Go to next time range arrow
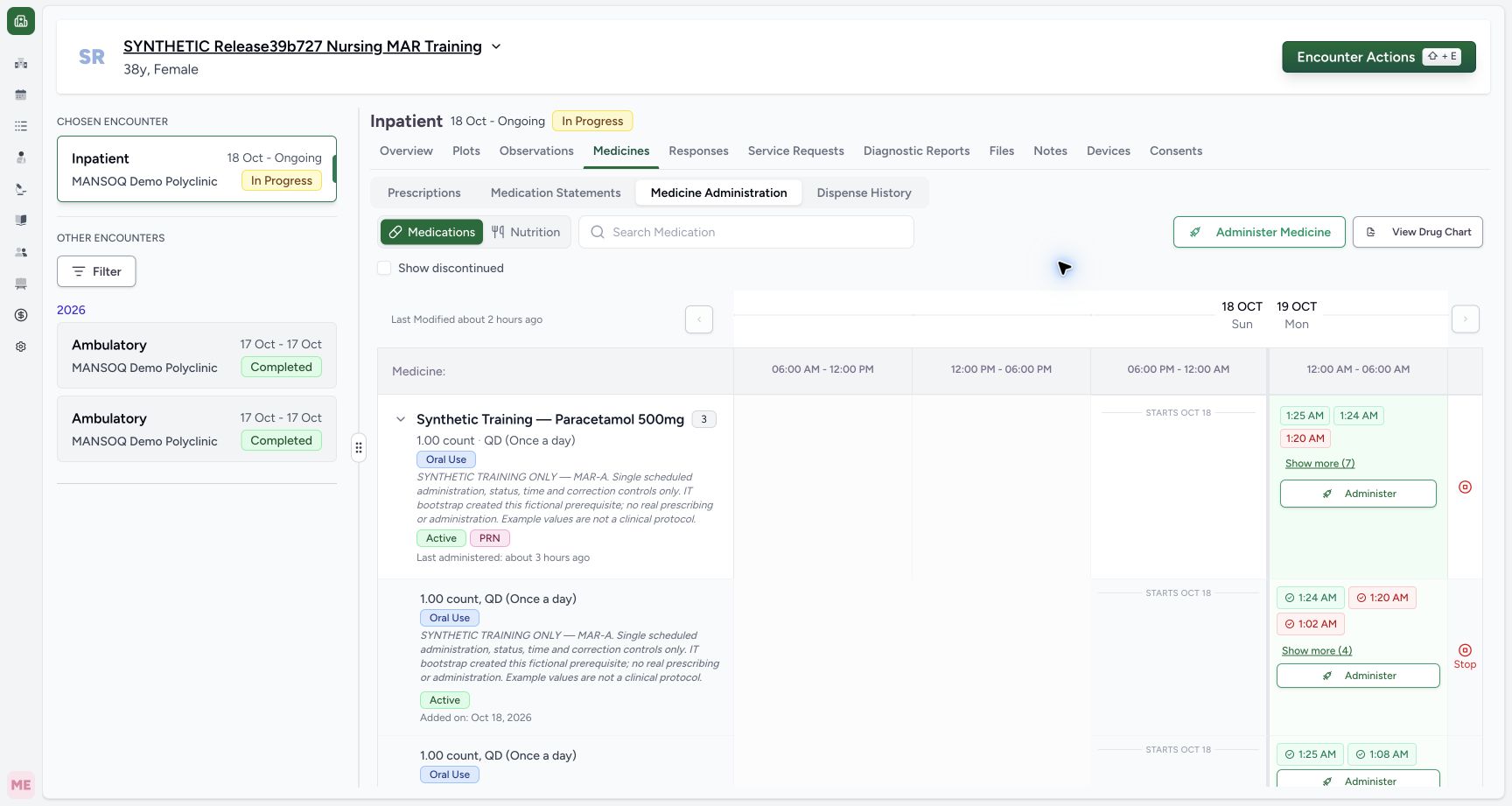 (x=1466, y=319)
